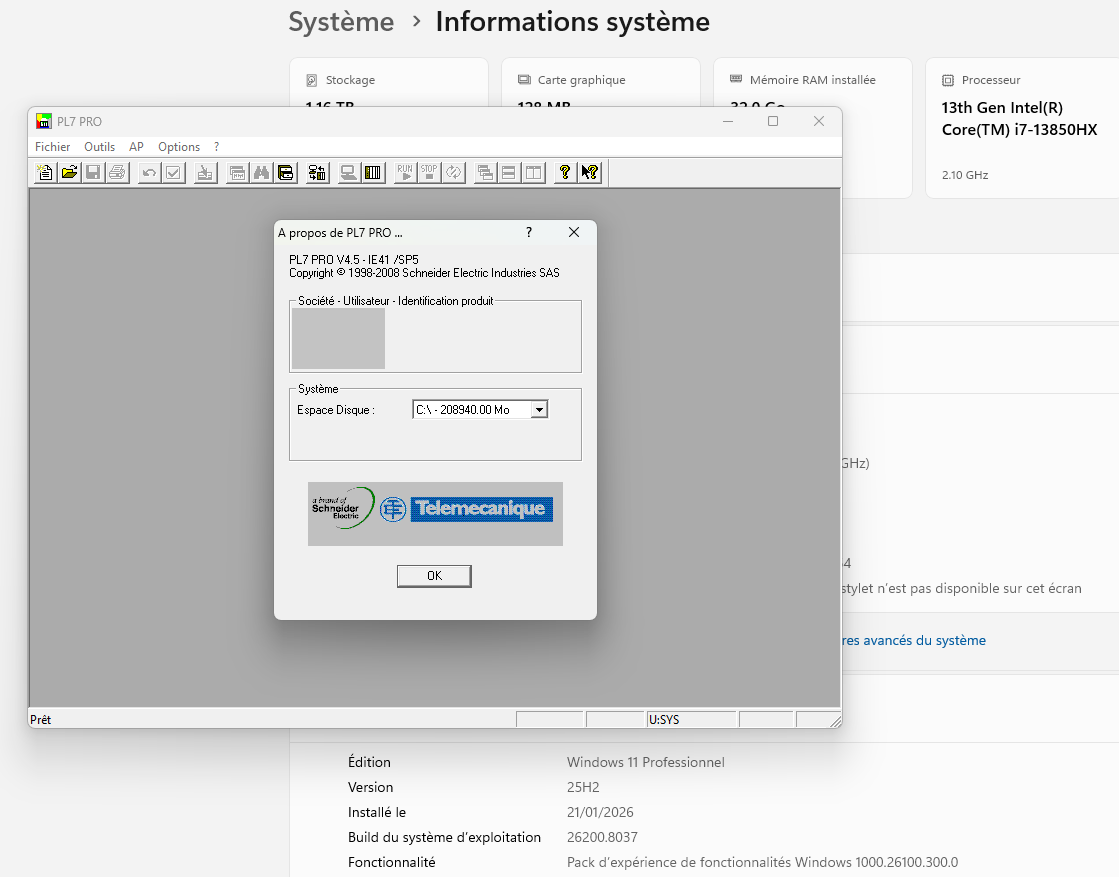Close the A propos de PL7 PRO dialog
1119x877 pixels.
coord(574,232)
